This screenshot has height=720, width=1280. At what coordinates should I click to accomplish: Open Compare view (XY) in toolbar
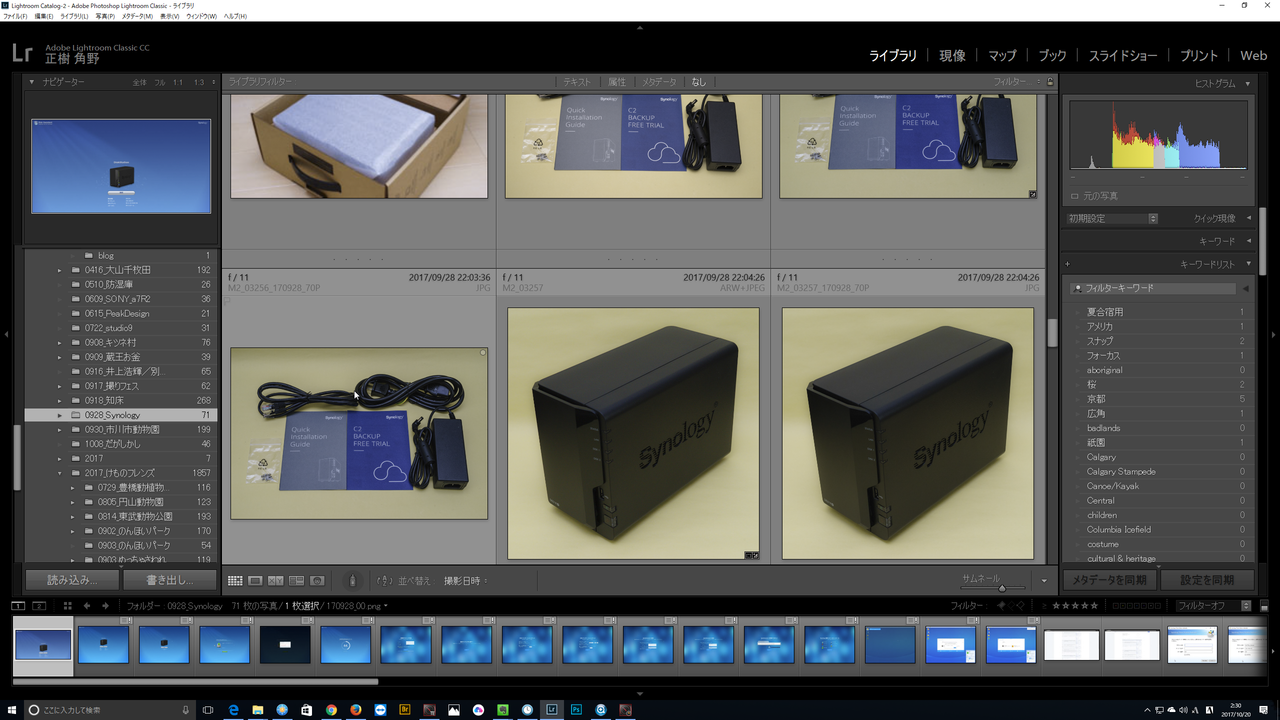pos(275,580)
